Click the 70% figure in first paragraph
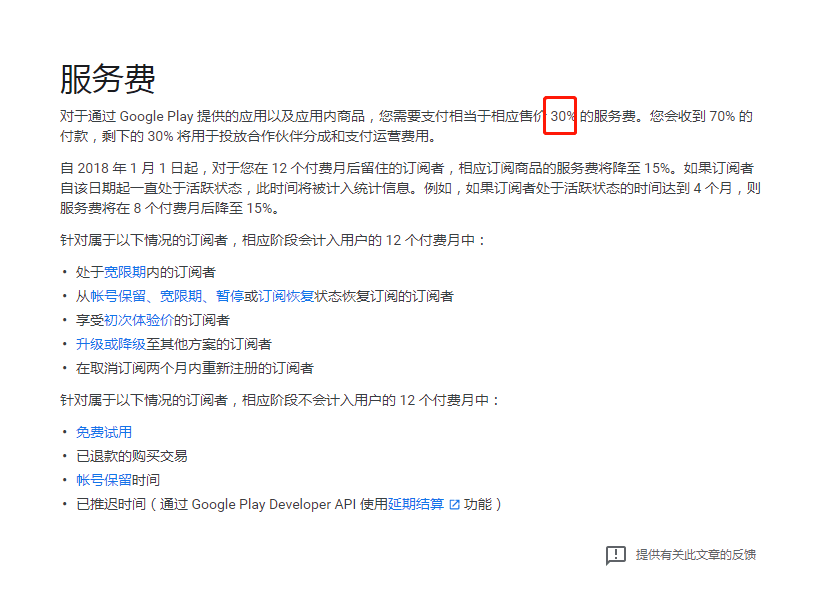 [722, 116]
